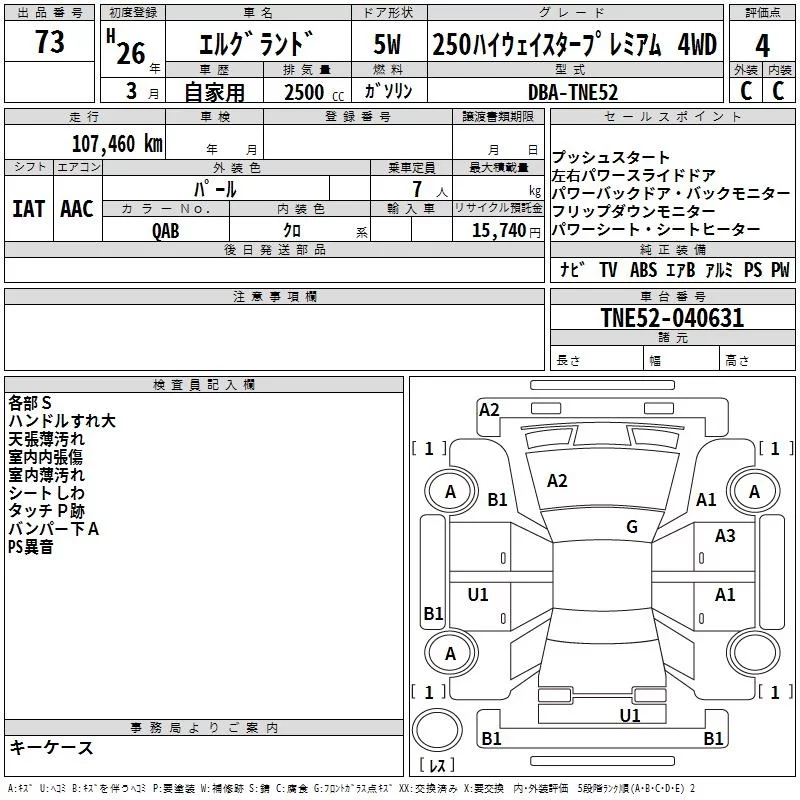Select エアB in the genuine equipment row

coord(681,269)
